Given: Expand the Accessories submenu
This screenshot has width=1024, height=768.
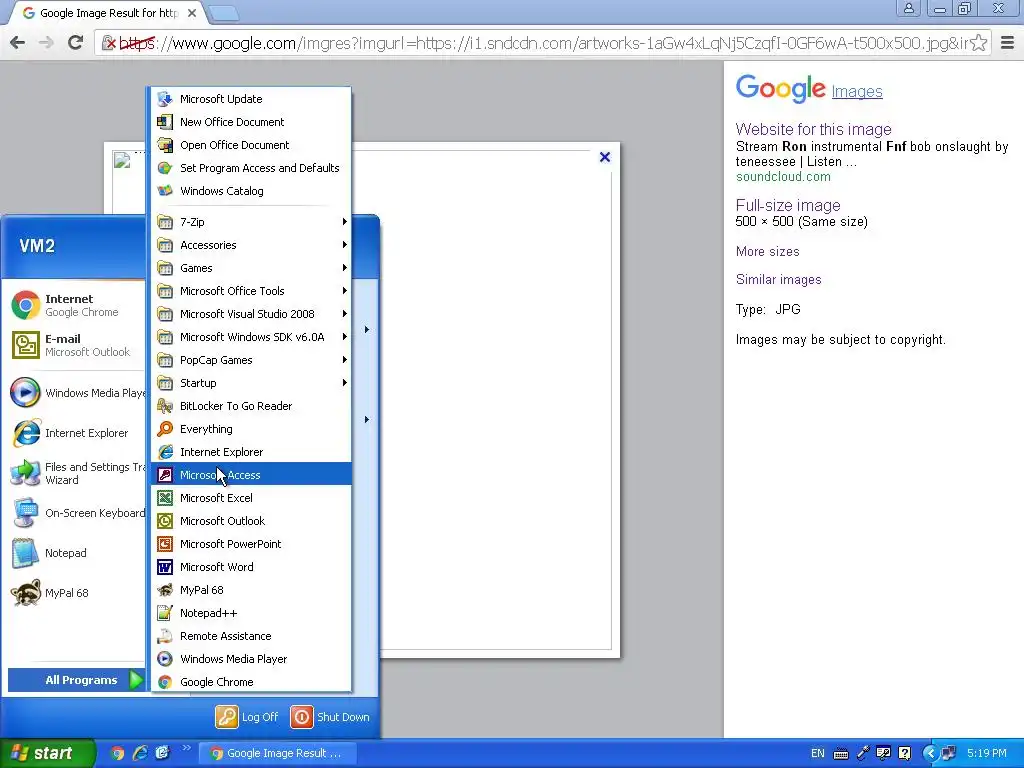Looking at the screenshot, I should (251, 245).
